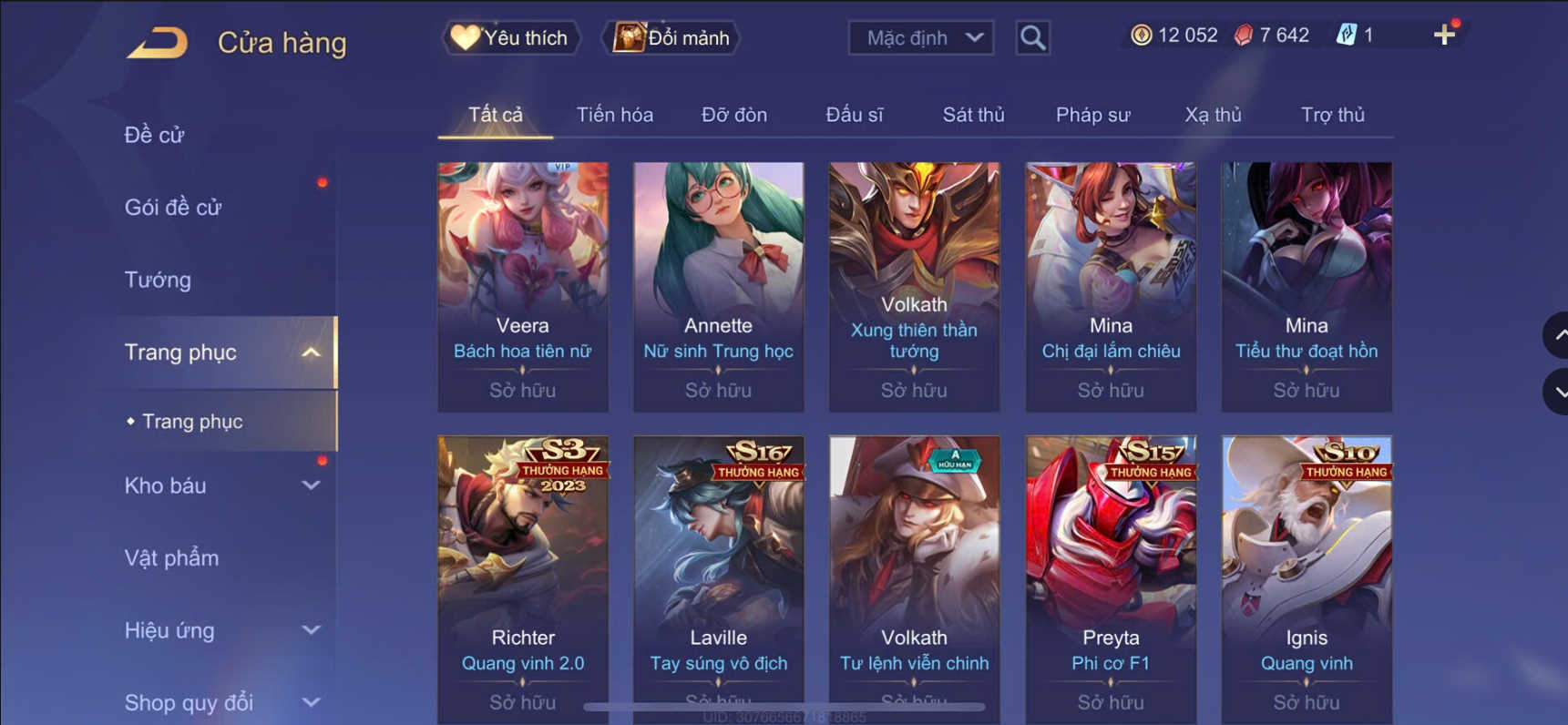Viewport: 1568px width, 725px height.
Task: Click the back arrow icon beside Cửa hàng
Action: tap(157, 42)
